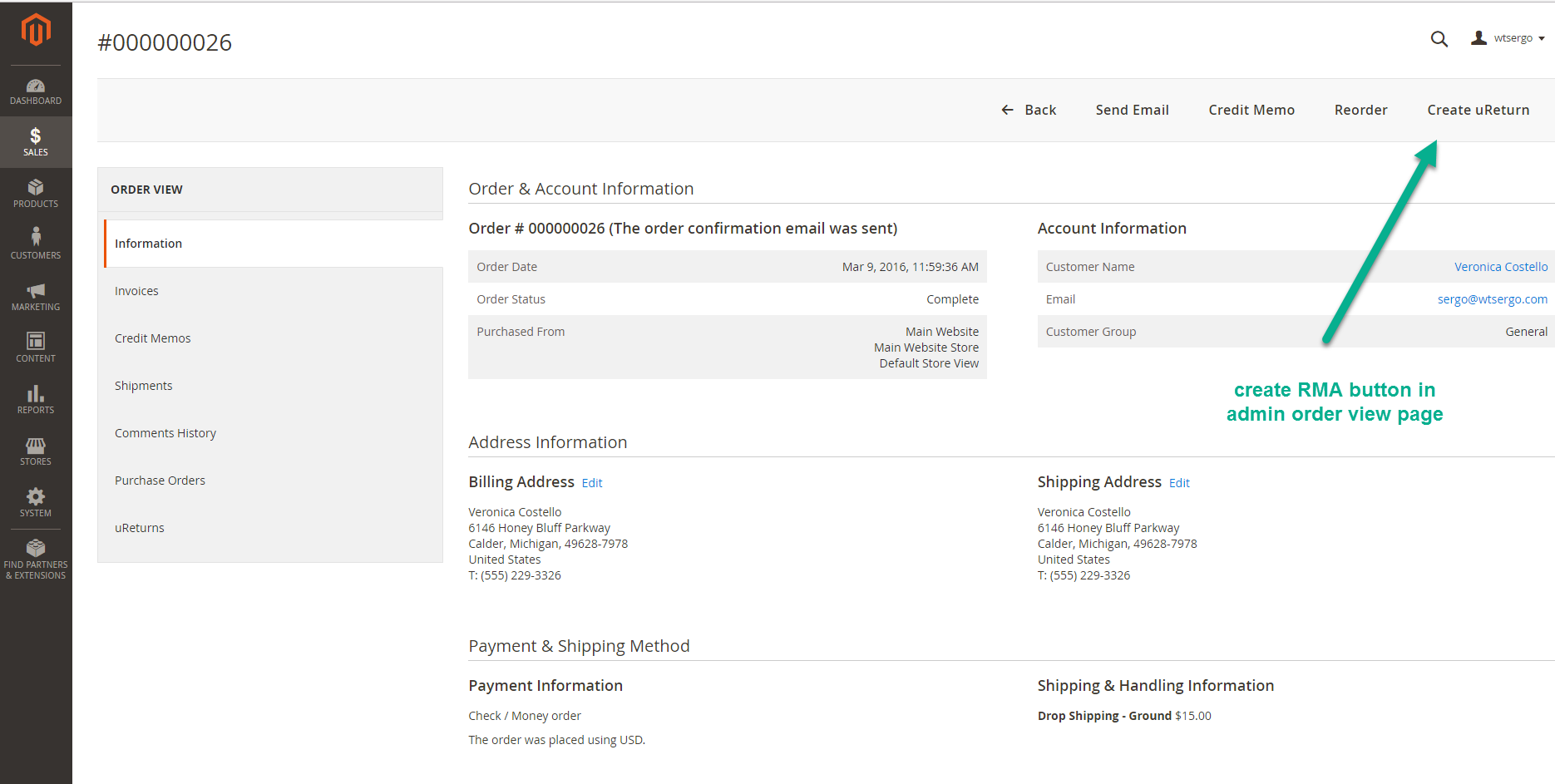Open the Sales dollar-sign menu
1555x784 pixels.
click(x=36, y=142)
